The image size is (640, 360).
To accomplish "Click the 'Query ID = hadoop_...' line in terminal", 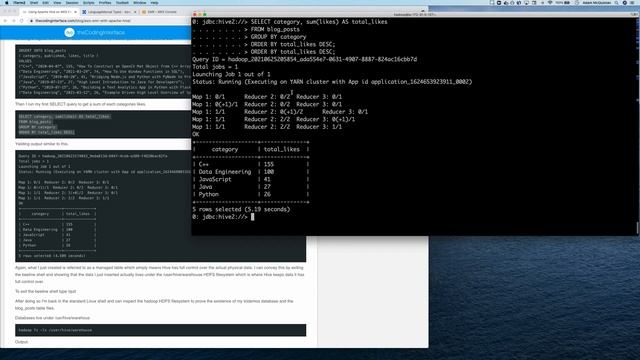I will [x=304, y=59].
